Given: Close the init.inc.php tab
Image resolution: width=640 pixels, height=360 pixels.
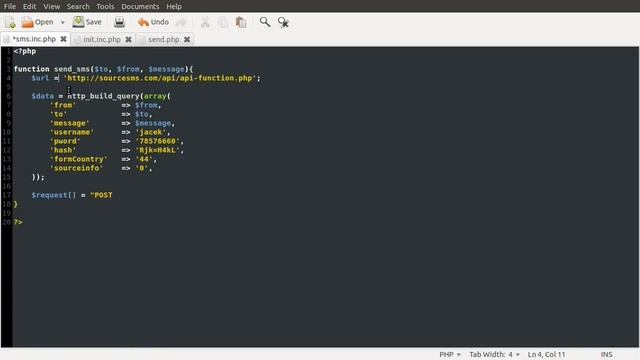Looking at the screenshot, I should 128,39.
